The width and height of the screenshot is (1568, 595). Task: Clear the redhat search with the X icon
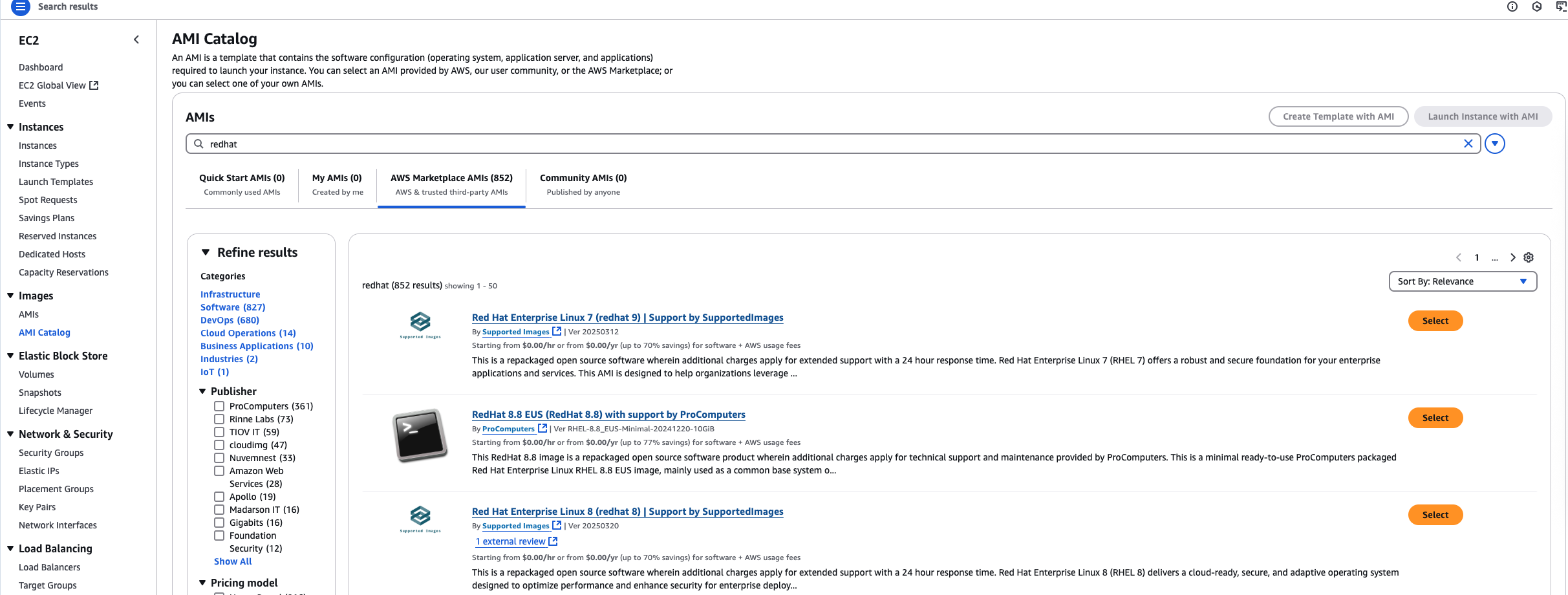[1468, 144]
